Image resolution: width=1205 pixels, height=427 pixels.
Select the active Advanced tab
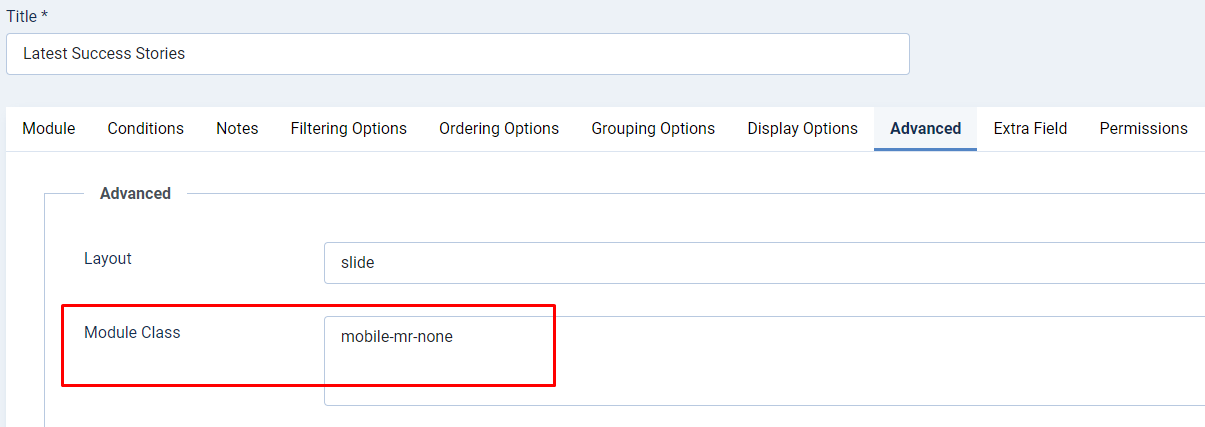tap(925, 129)
